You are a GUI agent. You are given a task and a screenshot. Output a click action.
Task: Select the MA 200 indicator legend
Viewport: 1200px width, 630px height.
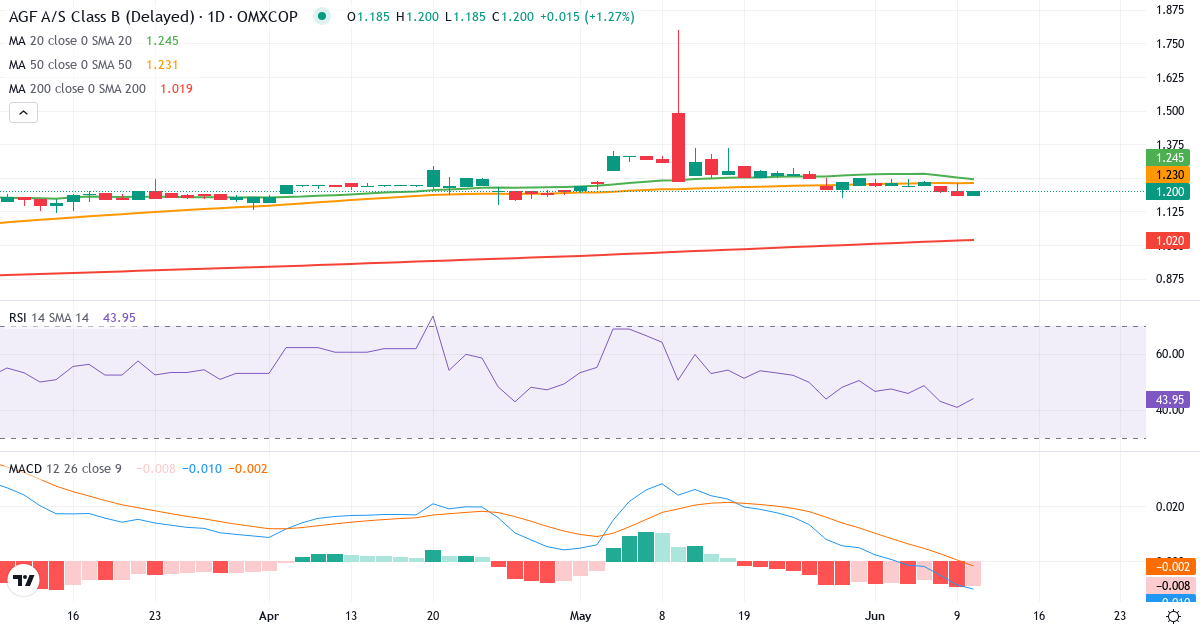[77, 89]
